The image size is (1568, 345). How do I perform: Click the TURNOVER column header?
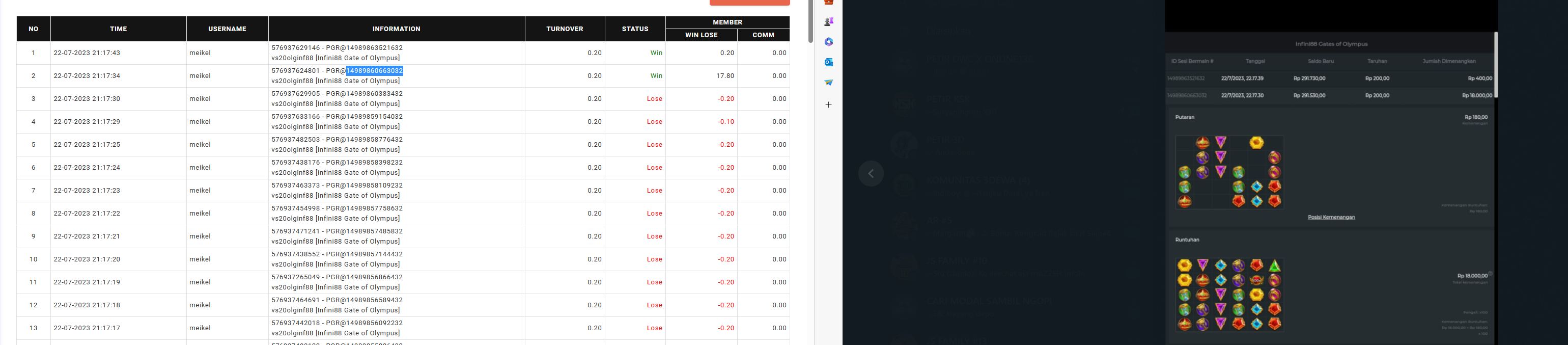click(565, 29)
